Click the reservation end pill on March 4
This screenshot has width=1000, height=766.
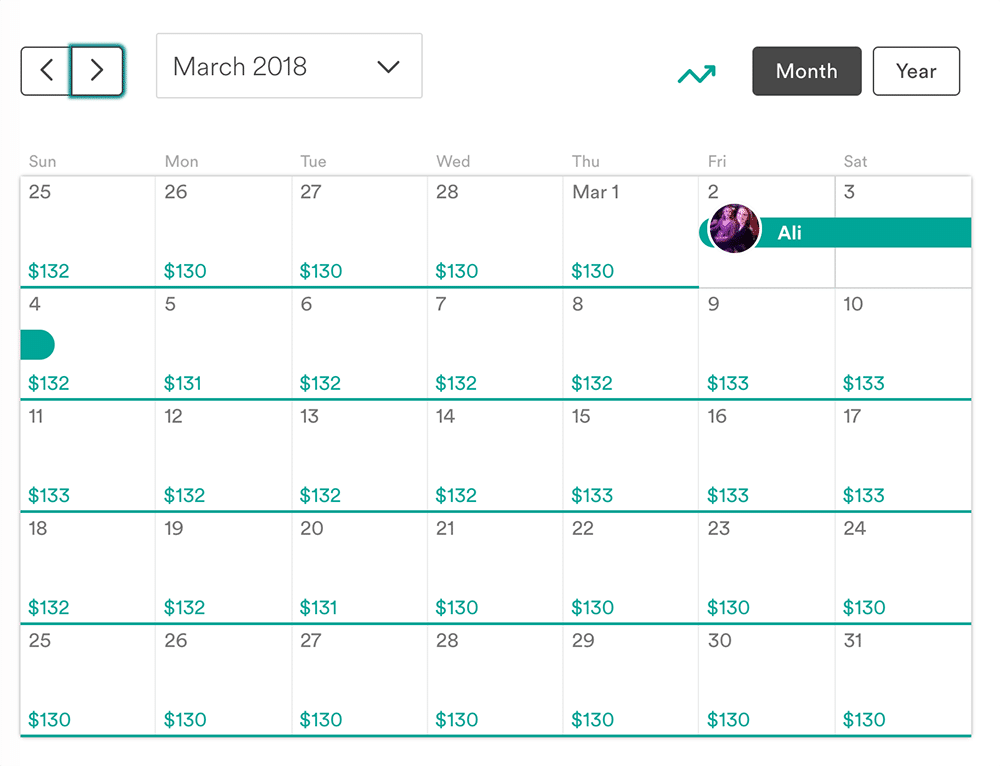coord(37,345)
